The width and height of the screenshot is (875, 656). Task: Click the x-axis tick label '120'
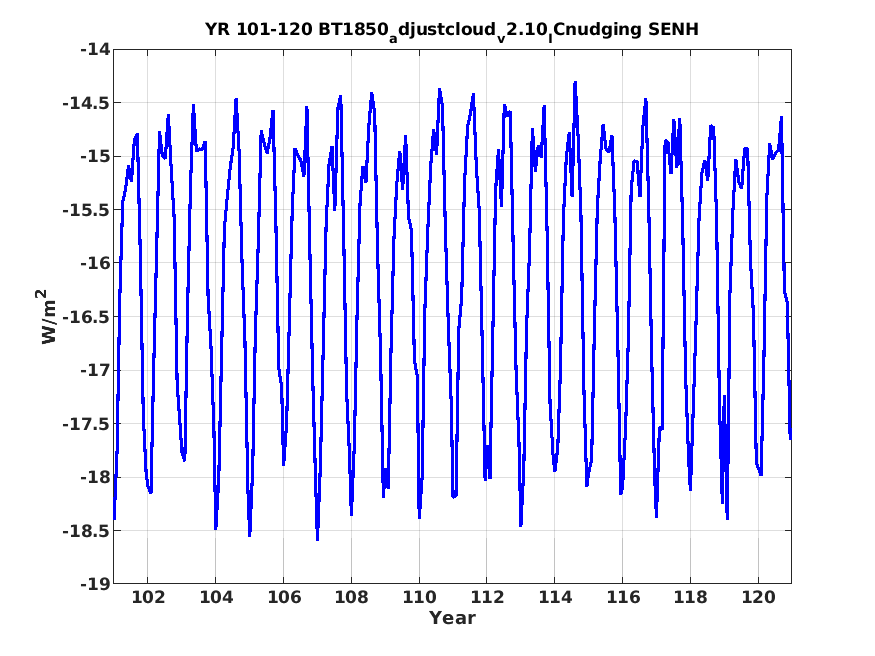pos(758,597)
